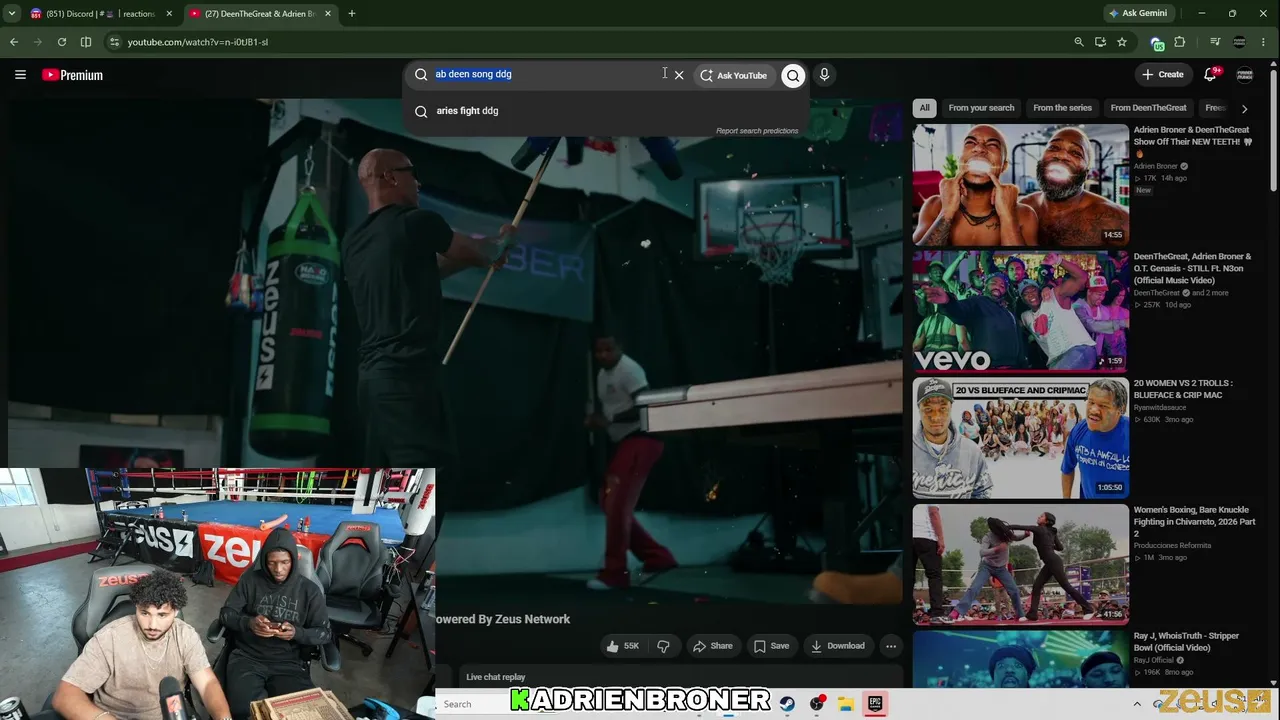The width and height of the screenshot is (1280, 720).
Task: Close the Discord browser tab
Action: (x=169, y=14)
